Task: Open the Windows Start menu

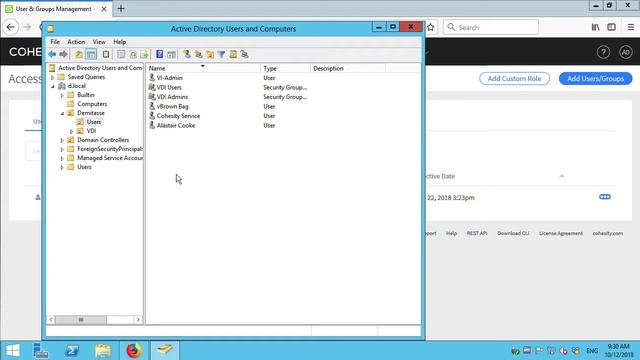Action: (x=13, y=351)
